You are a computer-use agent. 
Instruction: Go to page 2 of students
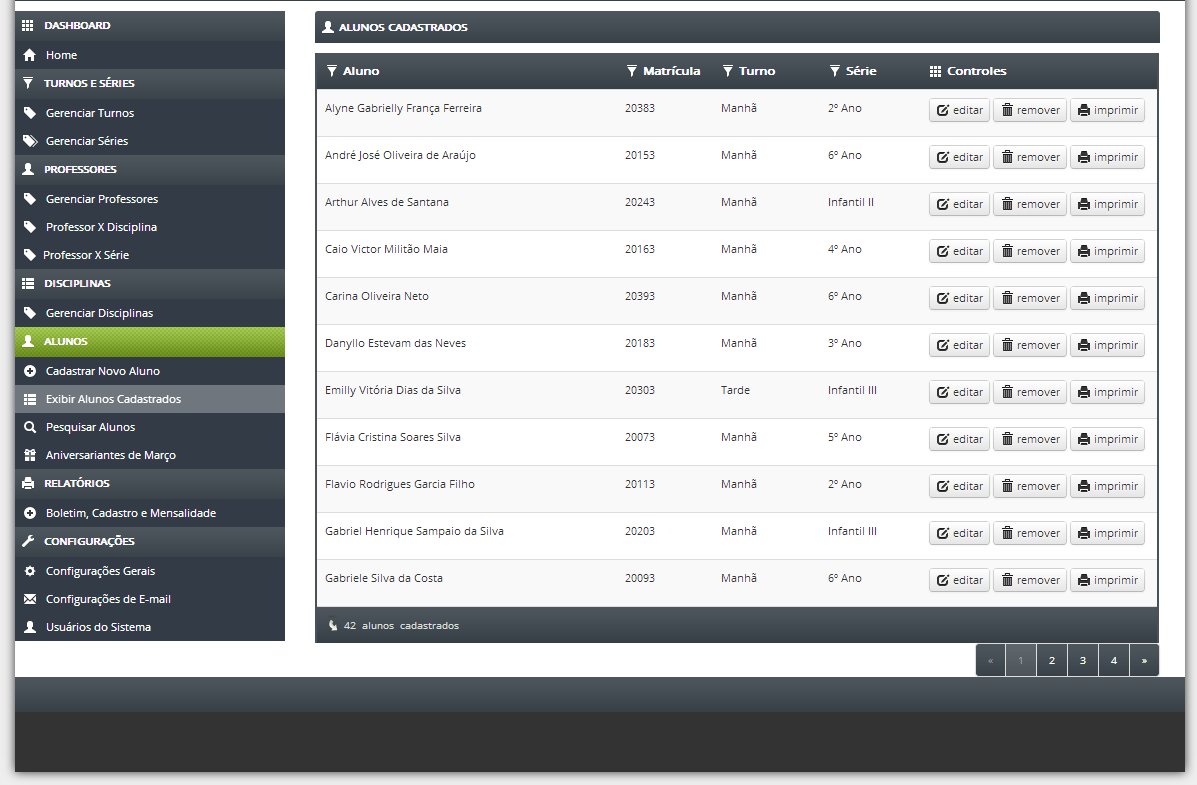pos(1052,661)
